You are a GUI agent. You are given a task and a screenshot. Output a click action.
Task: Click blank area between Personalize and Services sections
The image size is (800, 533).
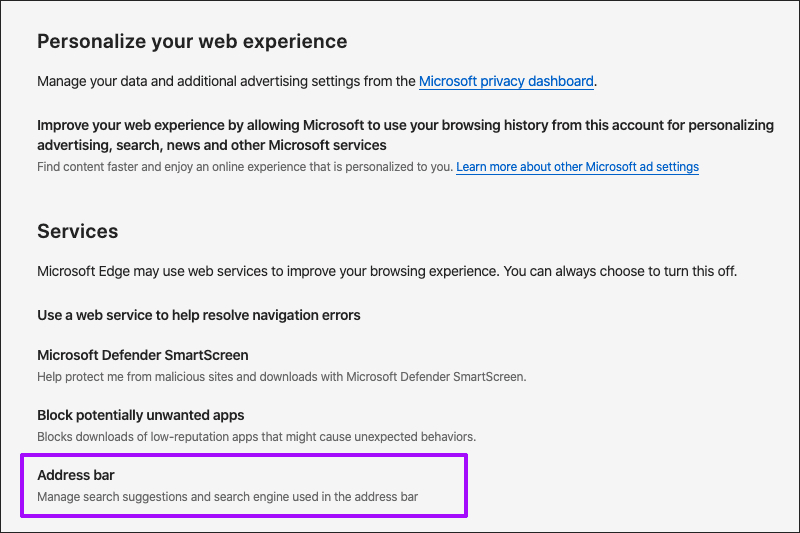click(x=400, y=198)
